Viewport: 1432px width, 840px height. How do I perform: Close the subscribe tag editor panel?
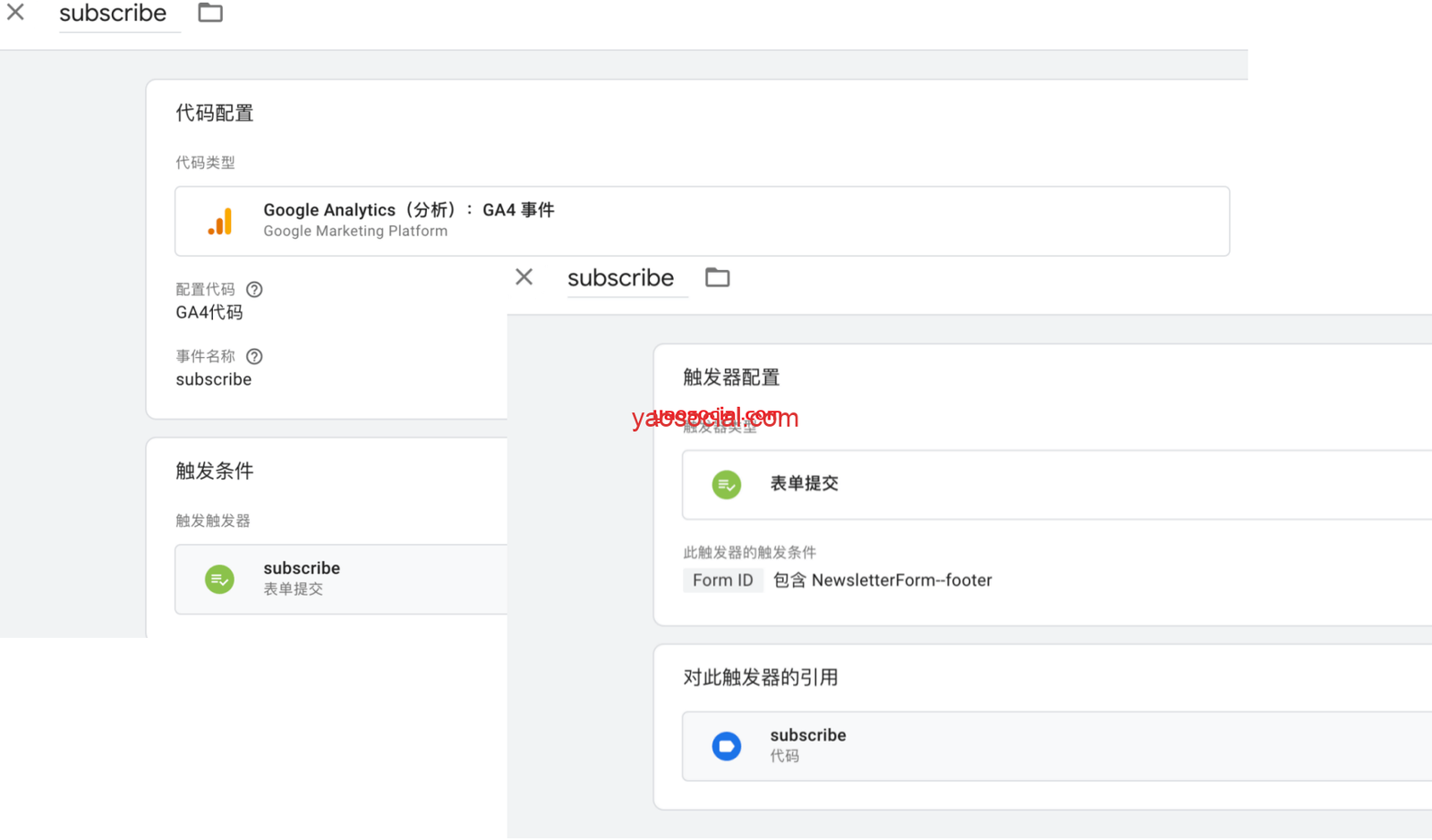[x=15, y=13]
